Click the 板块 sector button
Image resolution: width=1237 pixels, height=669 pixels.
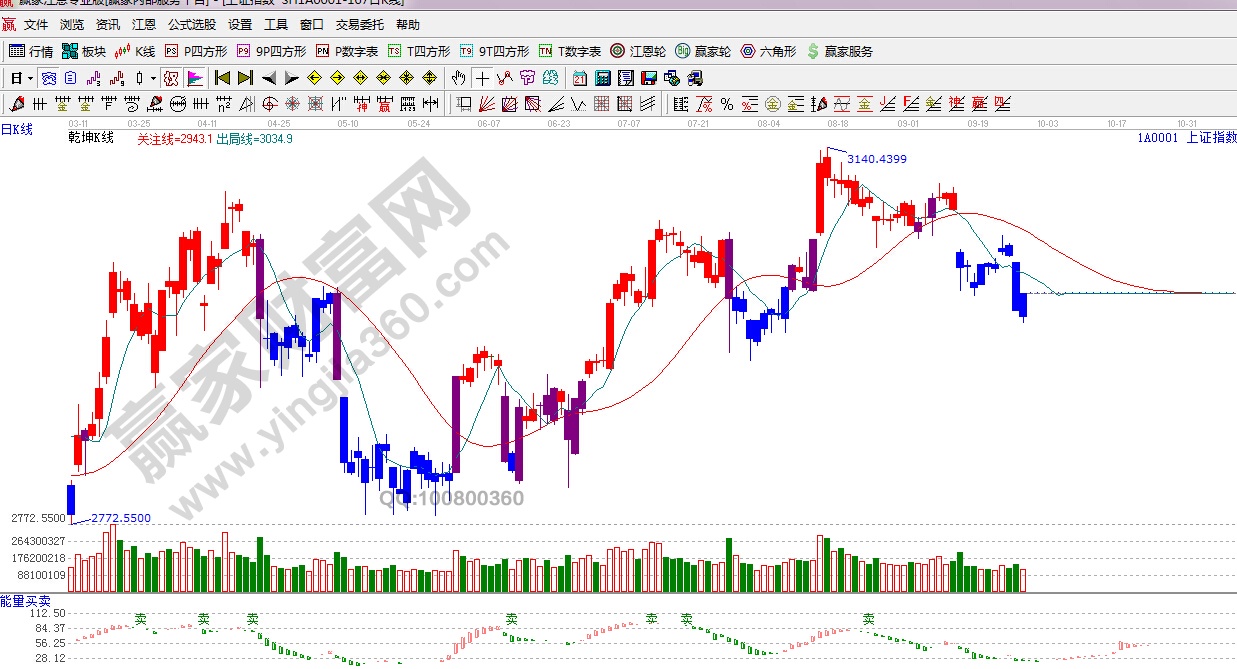(84, 51)
